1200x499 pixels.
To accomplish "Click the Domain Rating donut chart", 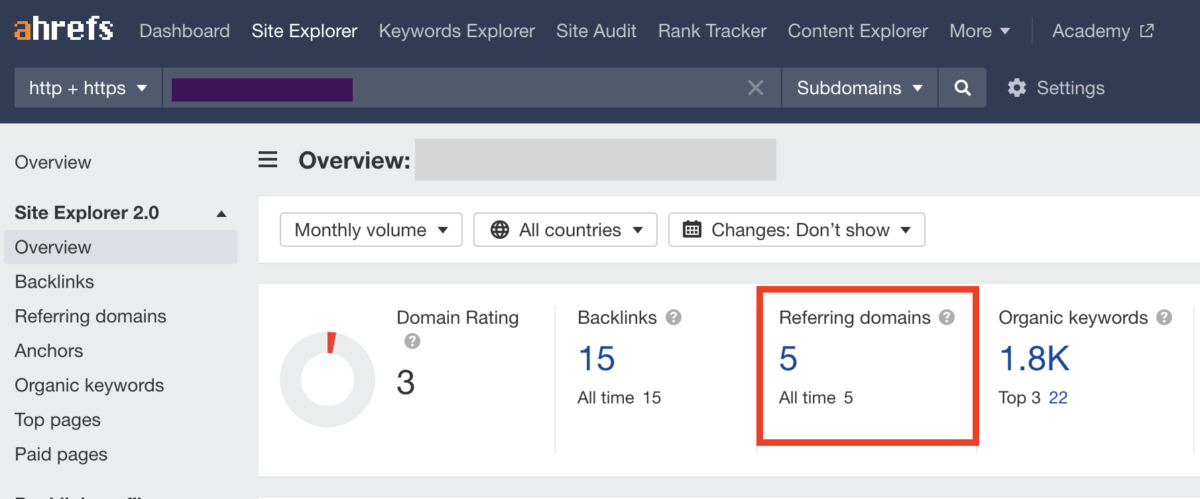I will pyautogui.click(x=327, y=380).
